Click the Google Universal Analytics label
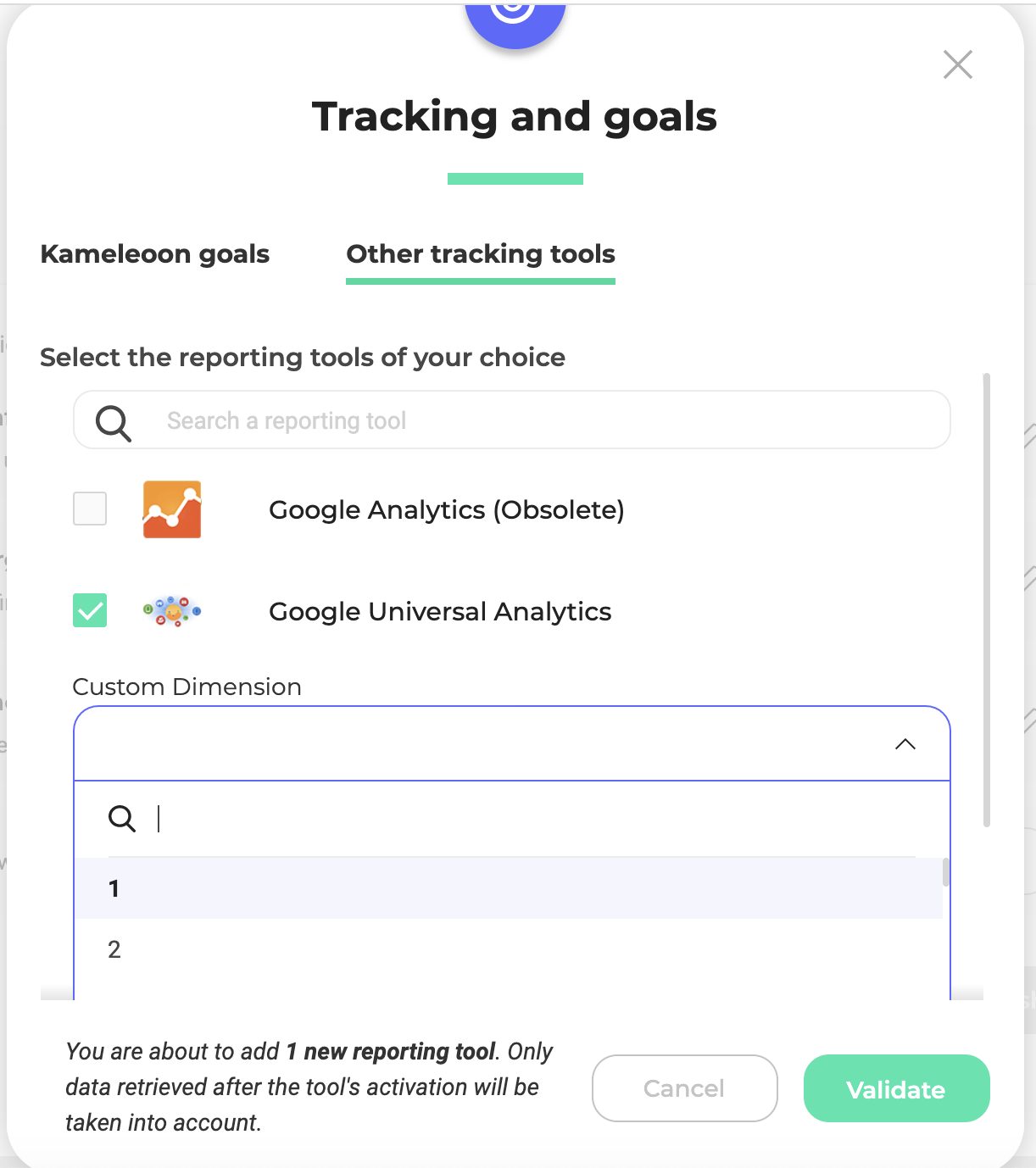 [x=440, y=611]
